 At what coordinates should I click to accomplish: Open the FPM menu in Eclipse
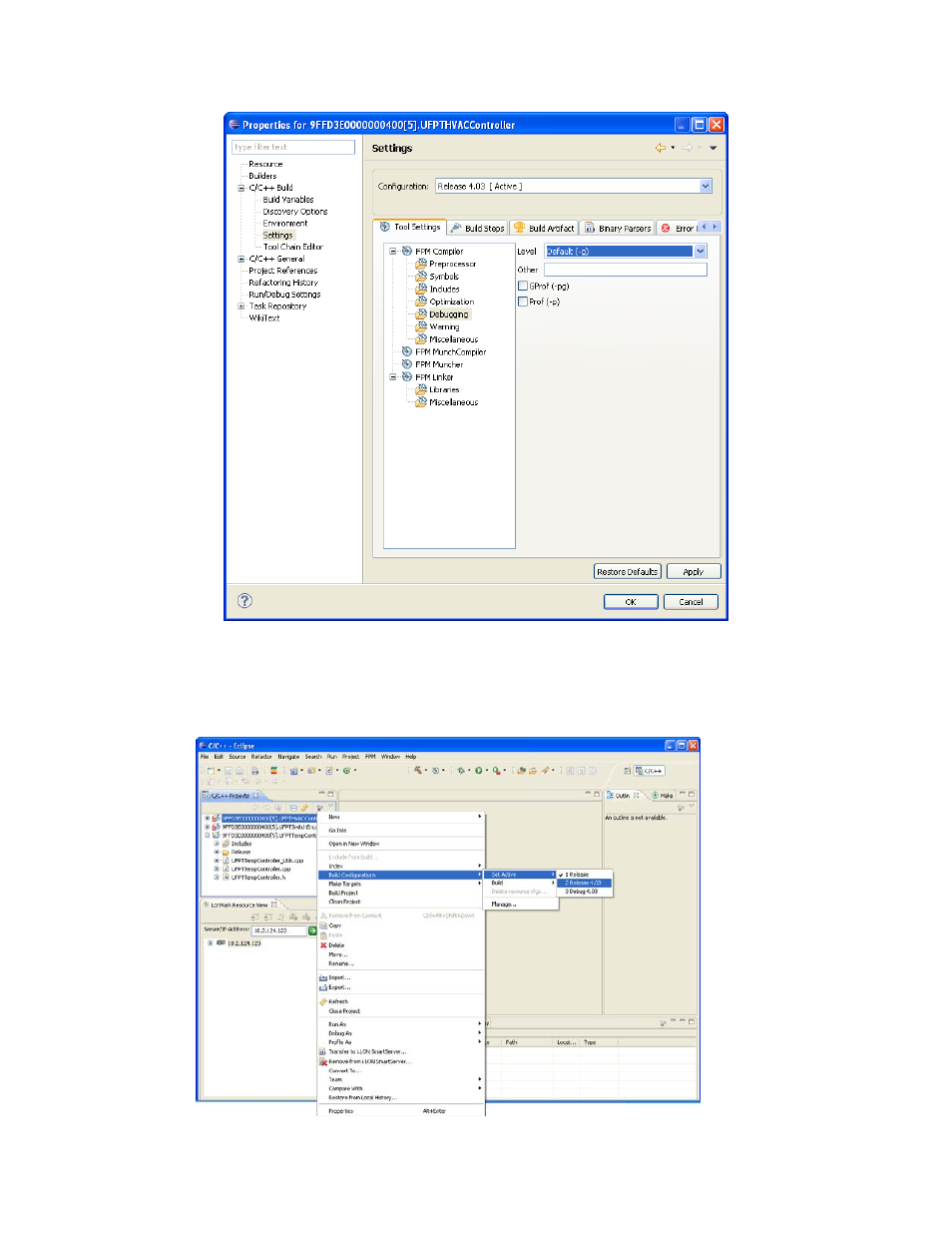pyautogui.click(x=370, y=757)
